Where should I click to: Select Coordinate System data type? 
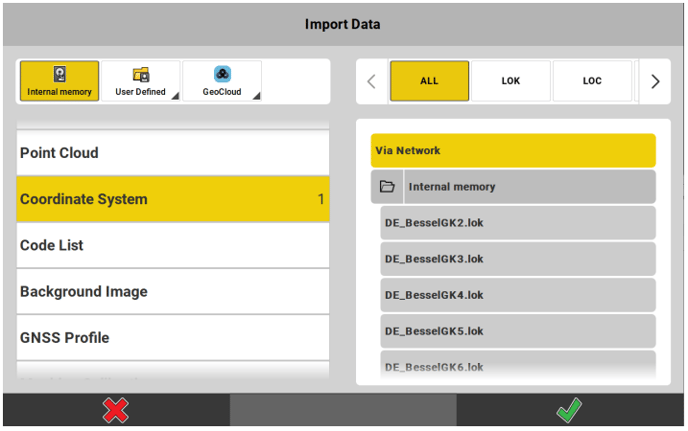pos(172,199)
